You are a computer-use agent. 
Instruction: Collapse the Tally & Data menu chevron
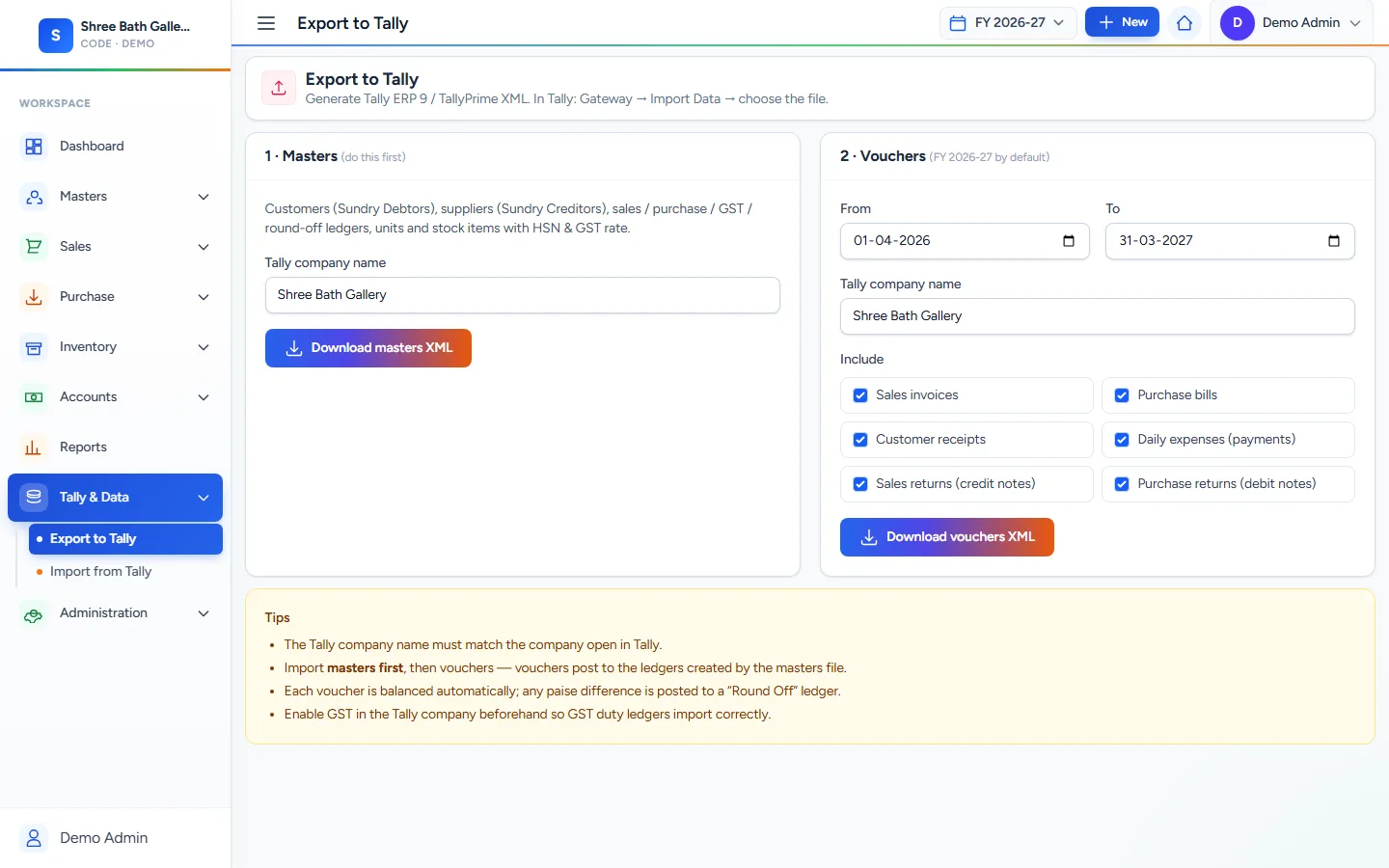(204, 498)
